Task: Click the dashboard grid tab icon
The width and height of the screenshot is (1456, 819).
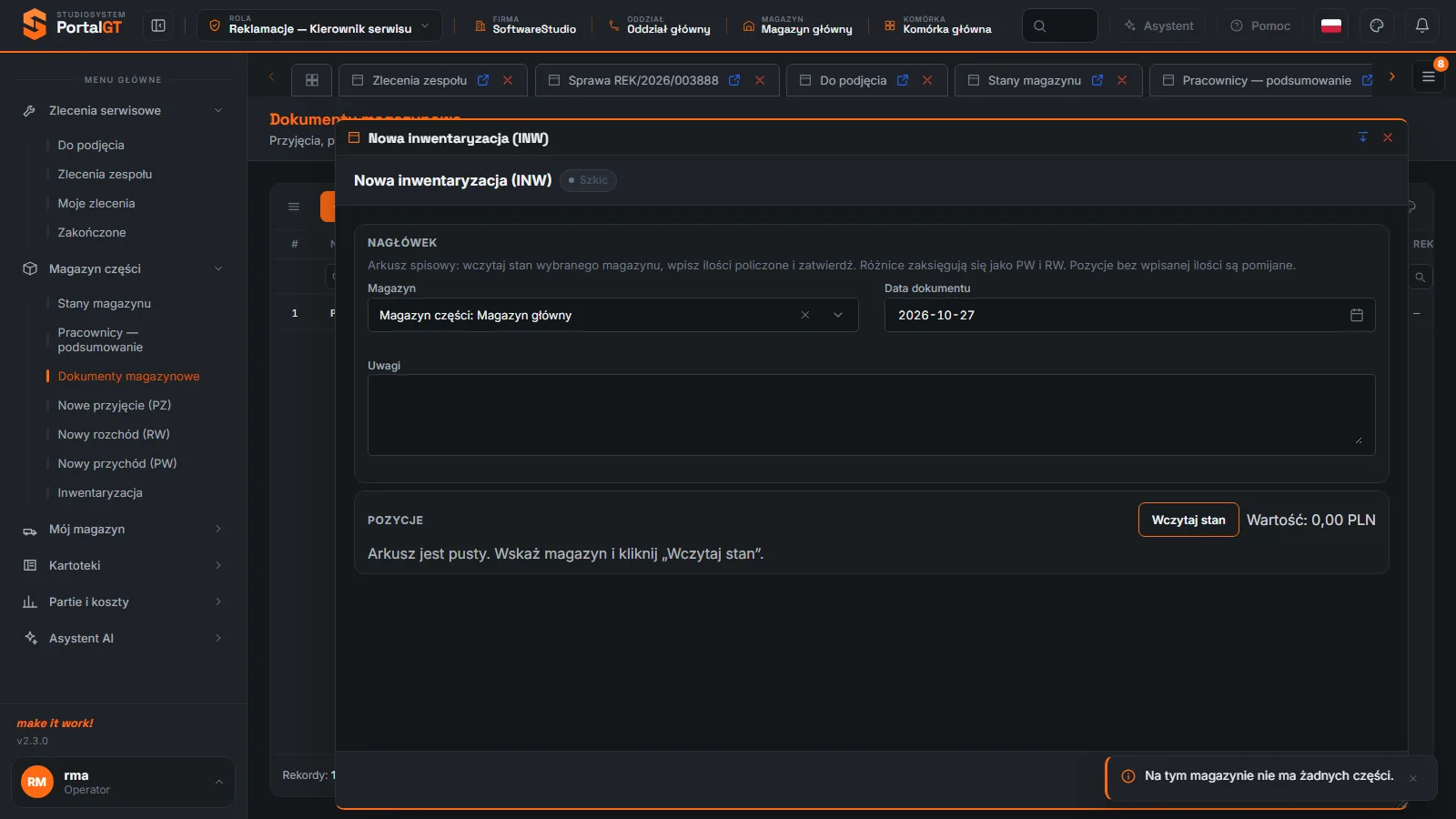Action: [x=312, y=80]
